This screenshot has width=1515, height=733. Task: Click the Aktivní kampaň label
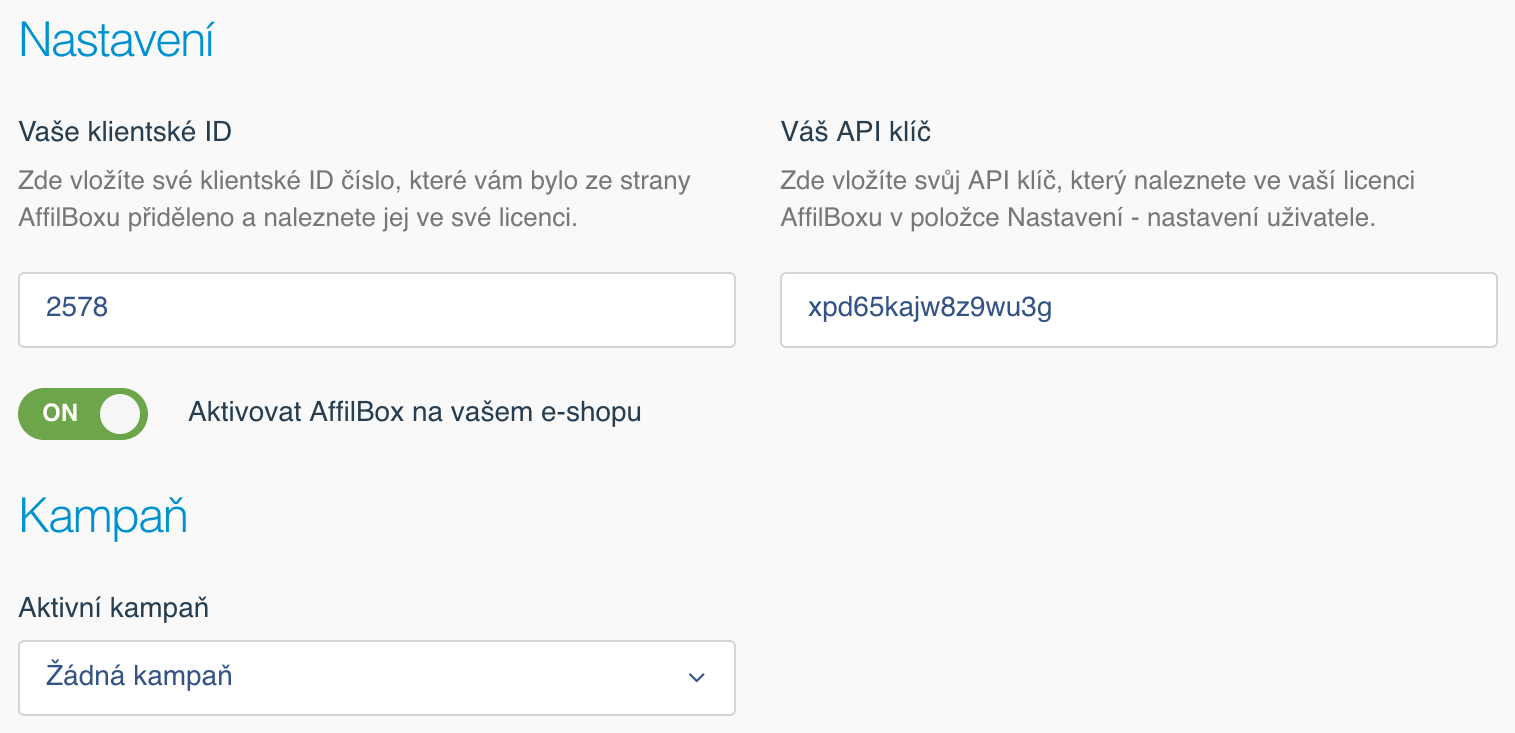[x=114, y=607]
